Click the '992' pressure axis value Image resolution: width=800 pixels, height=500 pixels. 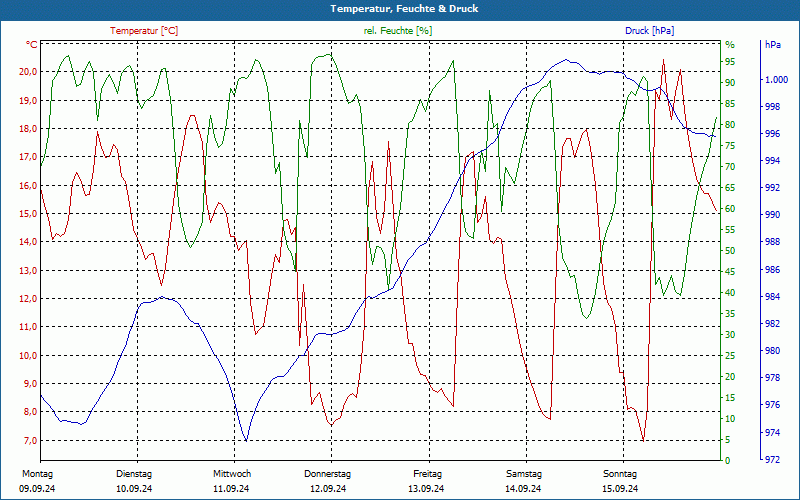tap(773, 188)
